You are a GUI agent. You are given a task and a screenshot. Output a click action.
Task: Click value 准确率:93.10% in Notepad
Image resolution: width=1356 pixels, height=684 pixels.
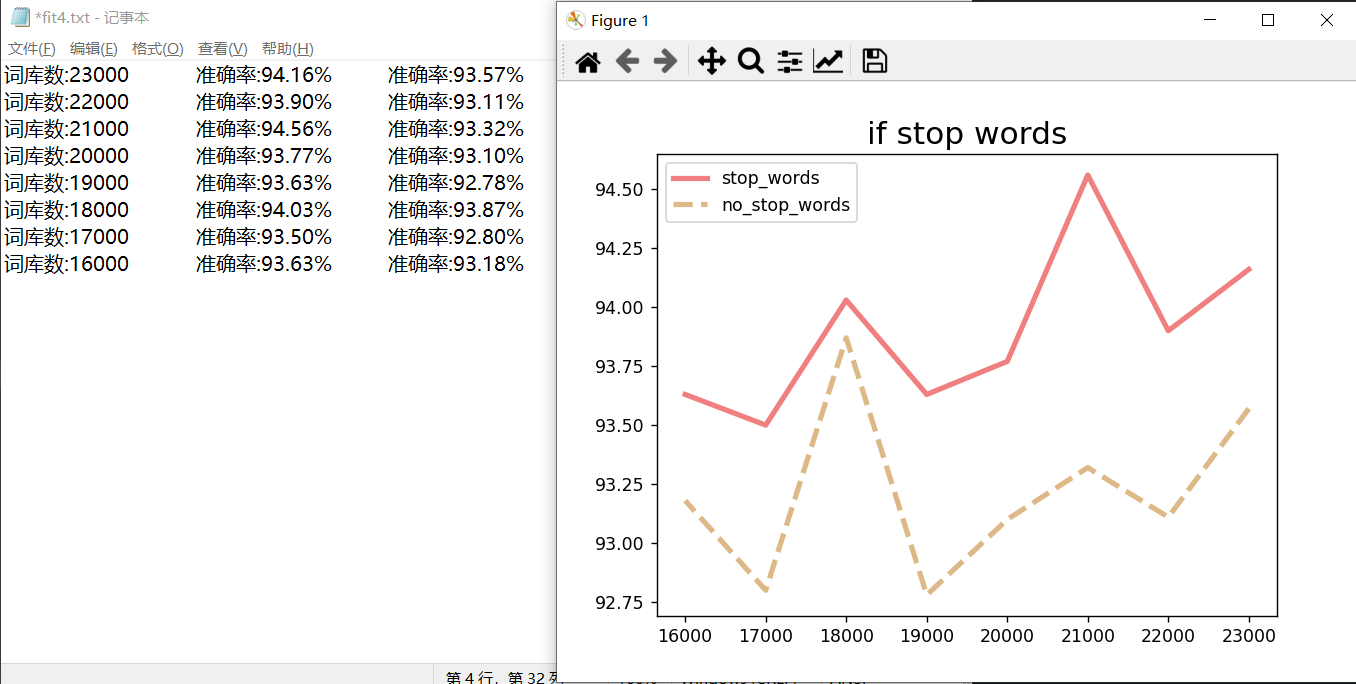coord(456,156)
